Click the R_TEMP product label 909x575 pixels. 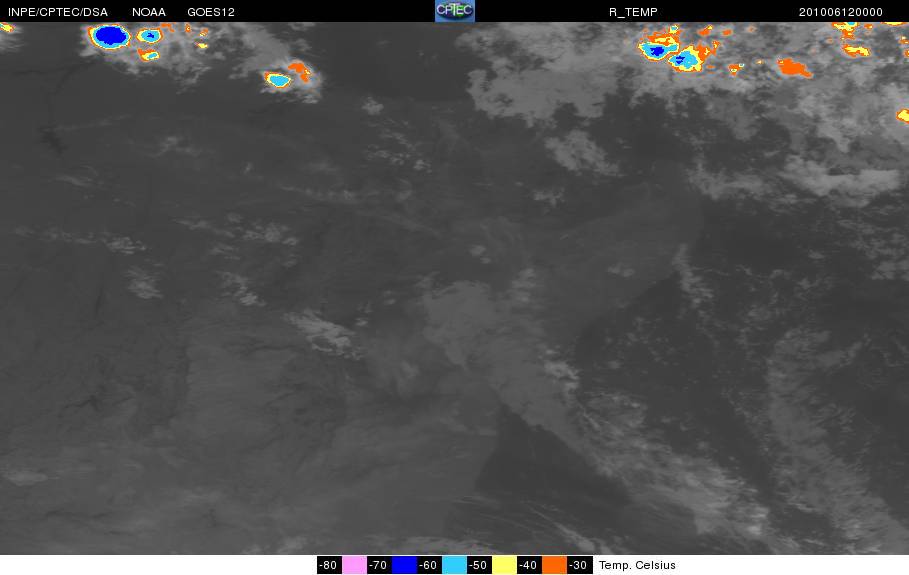[x=633, y=12]
